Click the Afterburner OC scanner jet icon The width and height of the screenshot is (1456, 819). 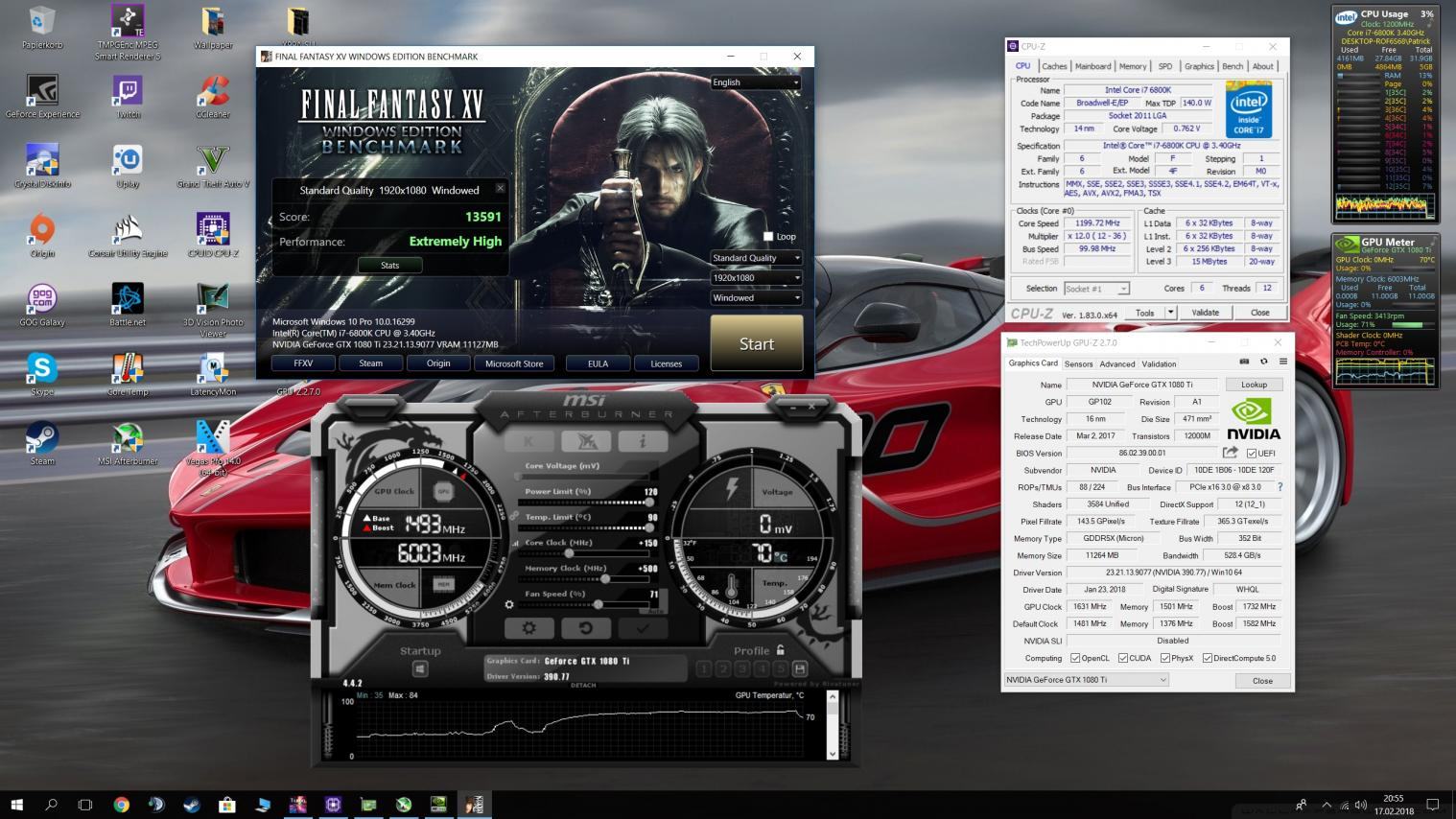(585, 441)
